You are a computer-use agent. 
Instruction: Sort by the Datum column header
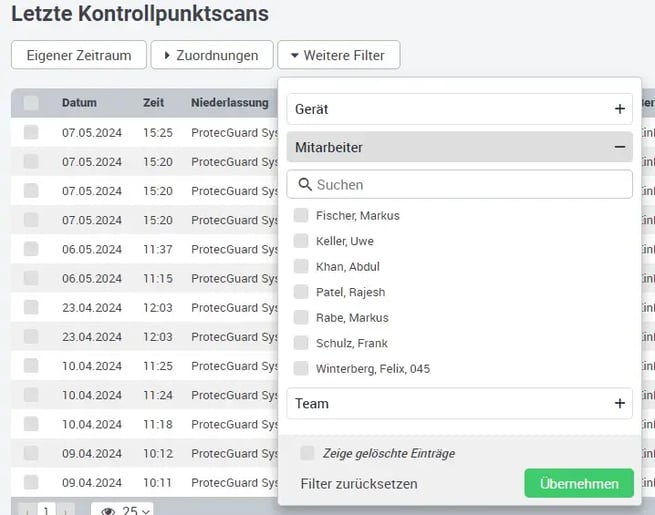[79, 103]
